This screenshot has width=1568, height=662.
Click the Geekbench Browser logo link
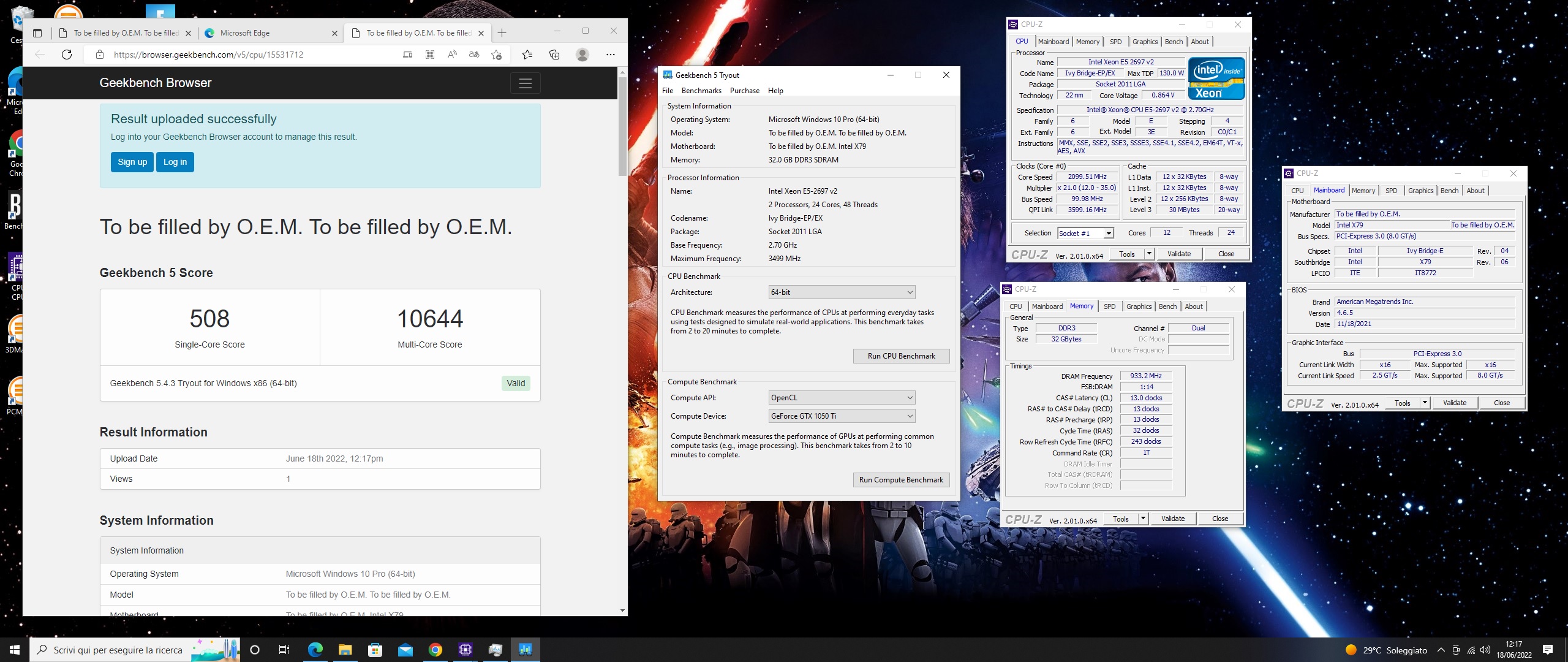click(156, 83)
